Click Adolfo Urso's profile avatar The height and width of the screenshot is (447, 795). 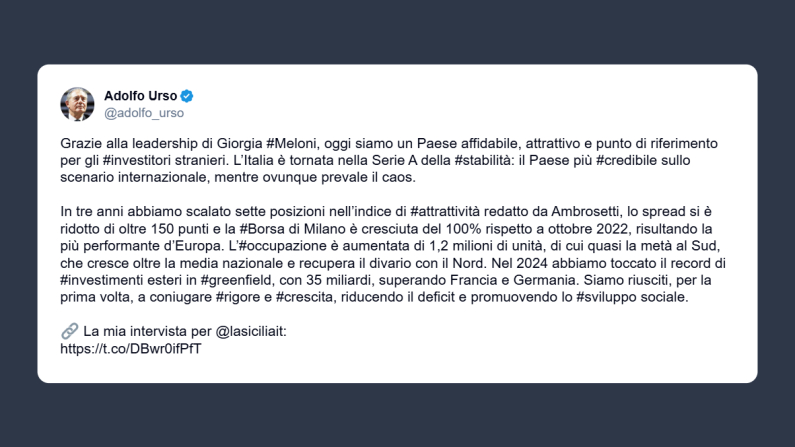77,104
